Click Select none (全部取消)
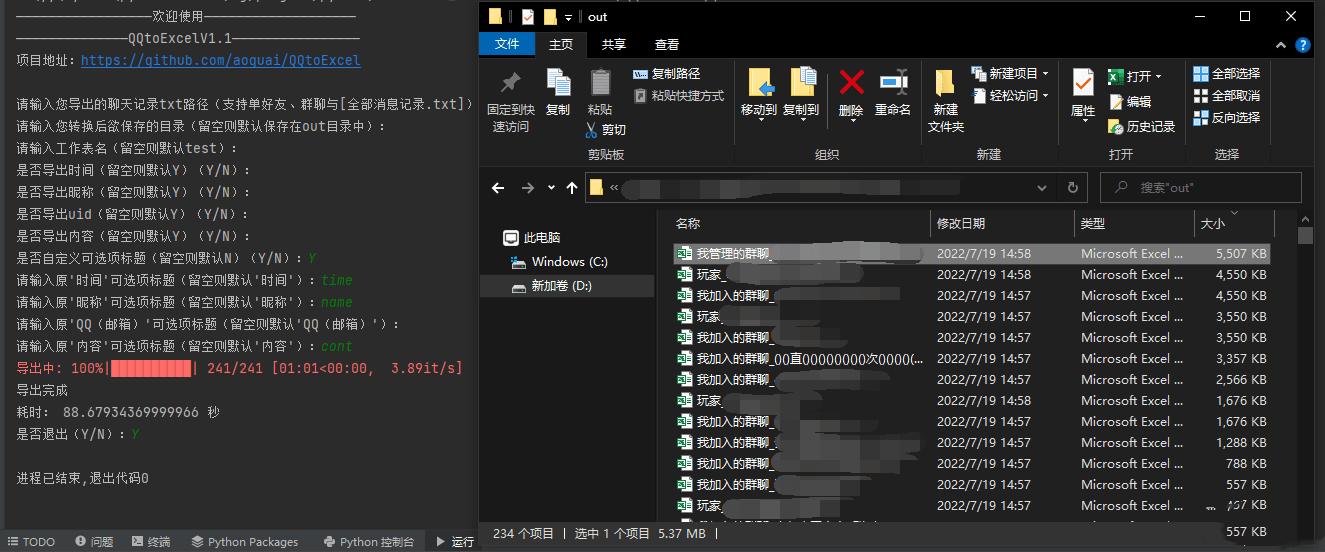 [x=1227, y=96]
